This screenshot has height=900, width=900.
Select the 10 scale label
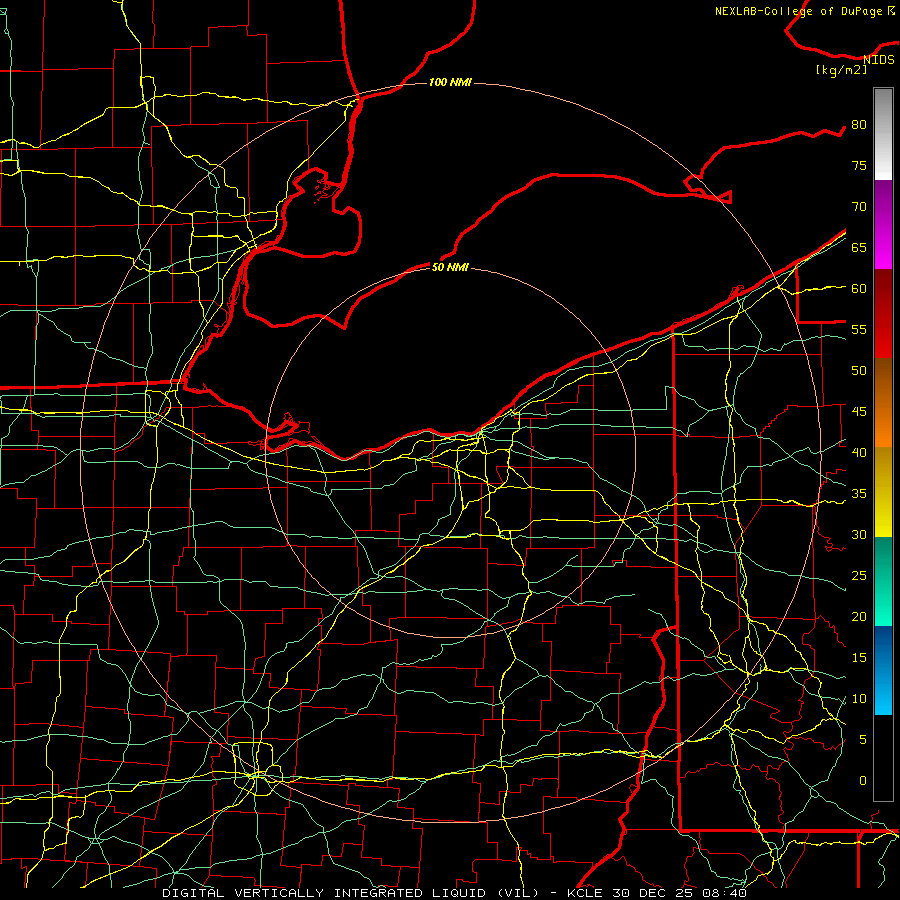859,699
